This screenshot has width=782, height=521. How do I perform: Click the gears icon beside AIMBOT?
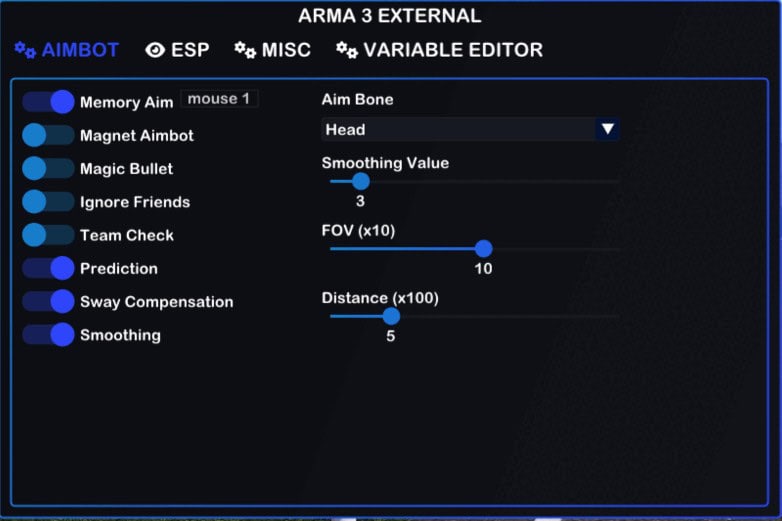25,50
